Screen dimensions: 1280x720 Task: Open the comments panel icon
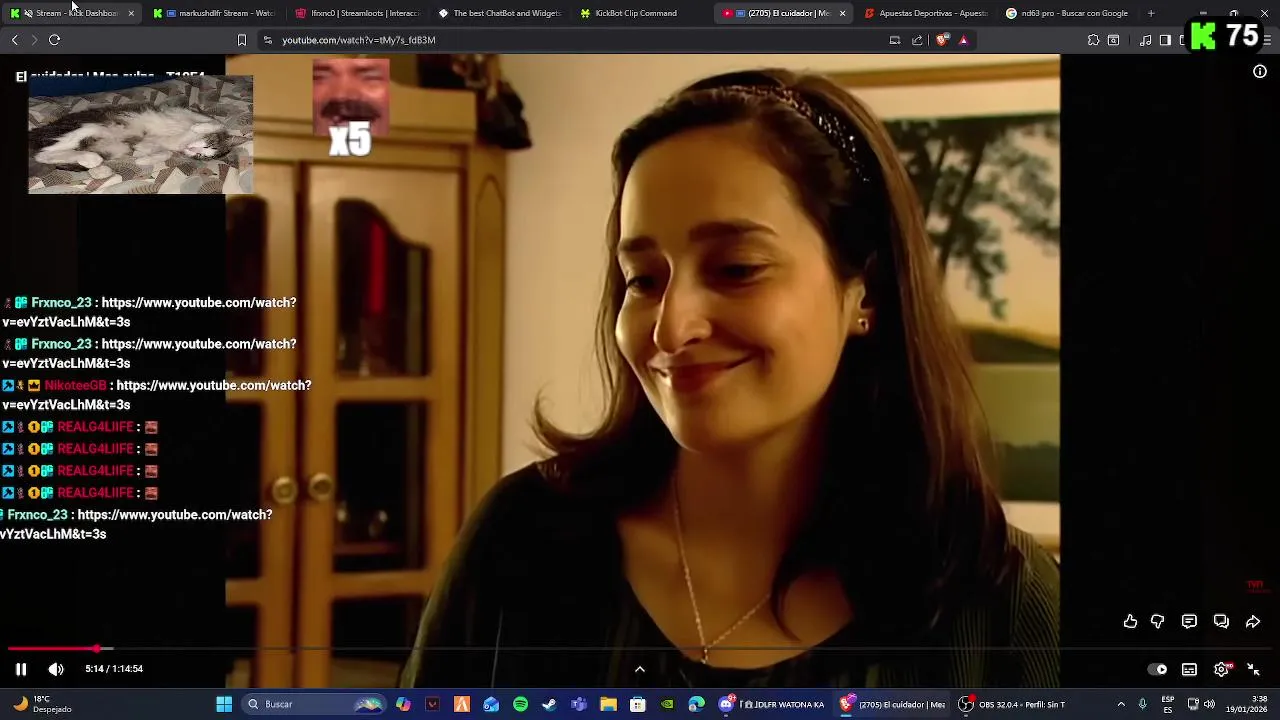point(1189,621)
